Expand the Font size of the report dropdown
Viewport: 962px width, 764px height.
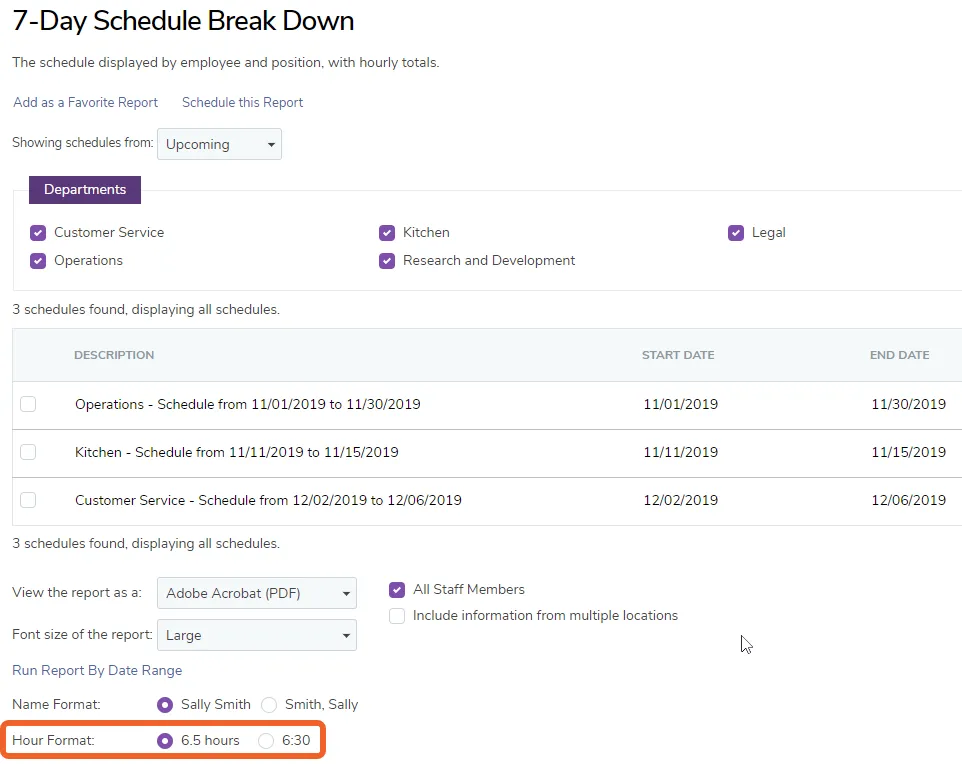pos(256,635)
